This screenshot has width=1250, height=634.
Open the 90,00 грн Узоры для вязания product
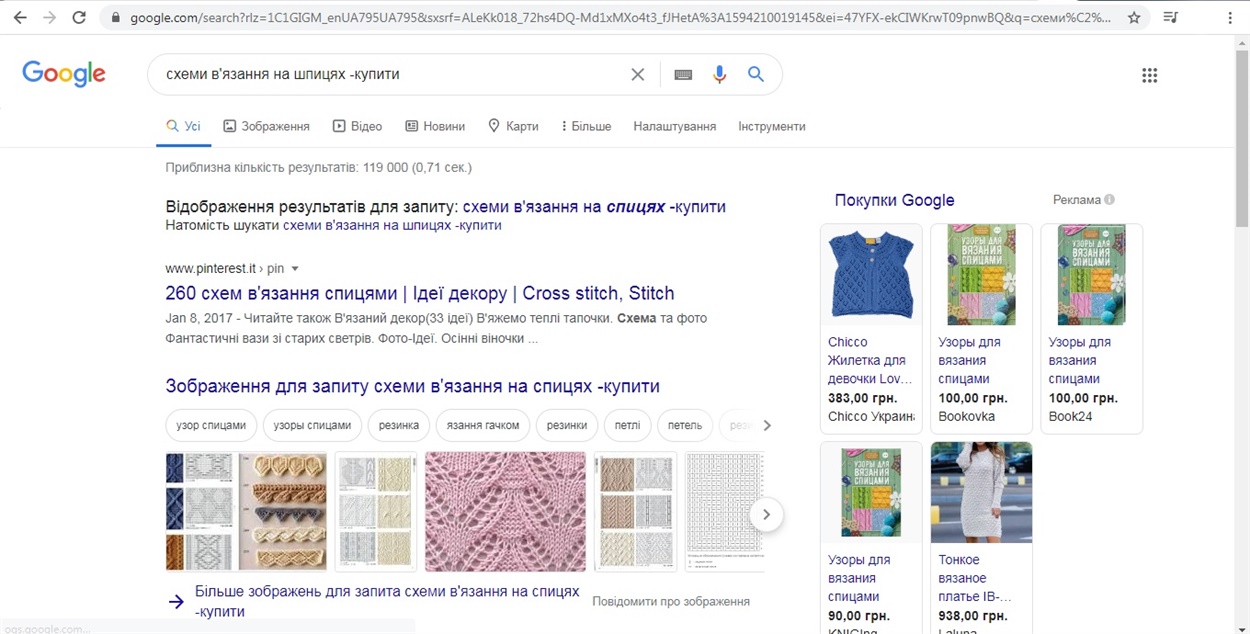point(871,537)
